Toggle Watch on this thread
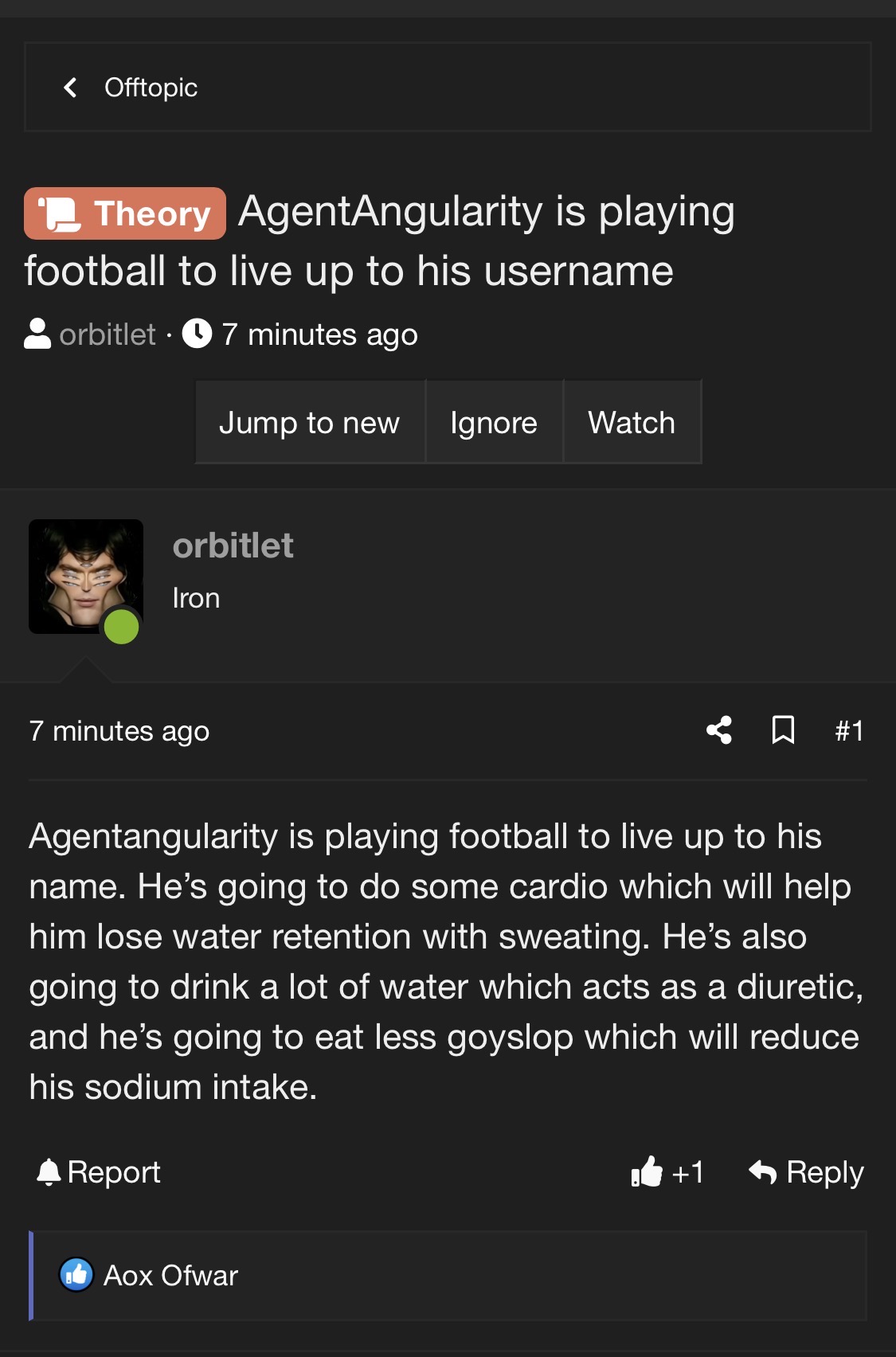The image size is (896, 1357). [x=632, y=422]
